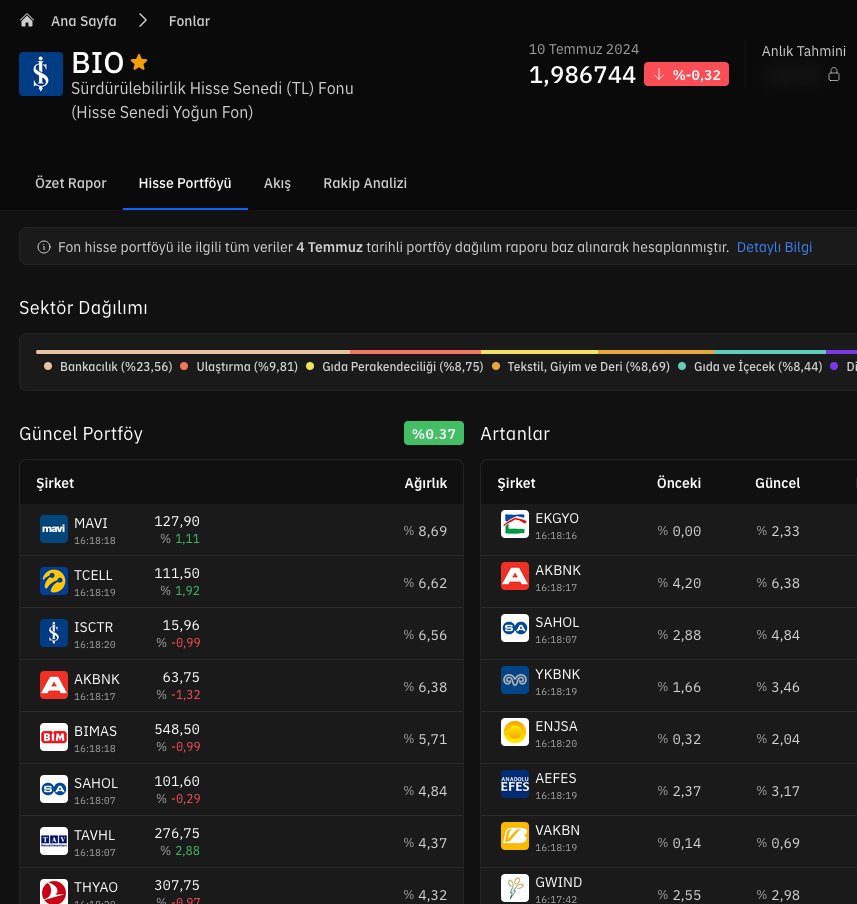
Task: Open Fonlar breadcrumb link
Action: pyautogui.click(x=189, y=21)
